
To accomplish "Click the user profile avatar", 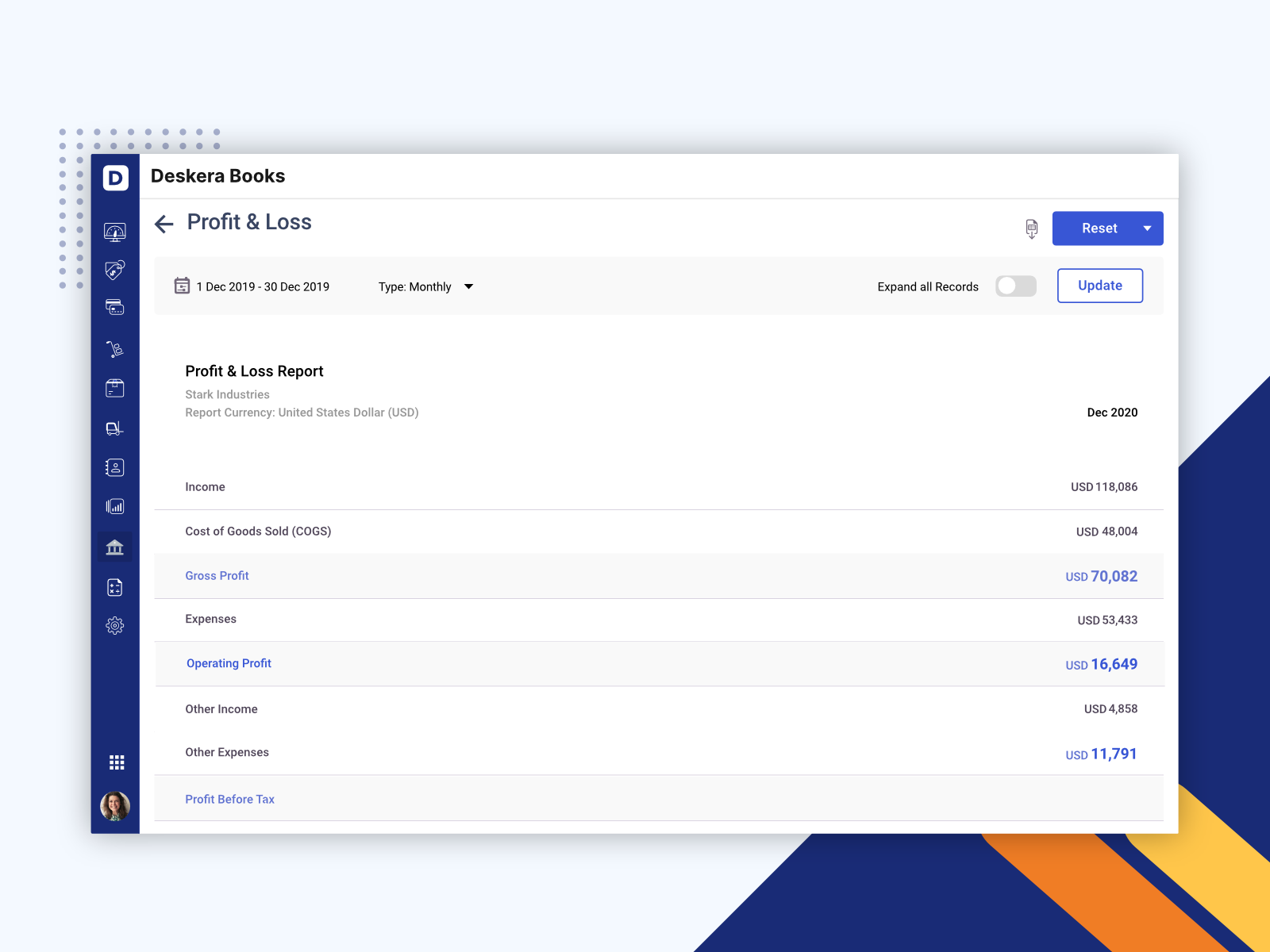I will point(115,806).
